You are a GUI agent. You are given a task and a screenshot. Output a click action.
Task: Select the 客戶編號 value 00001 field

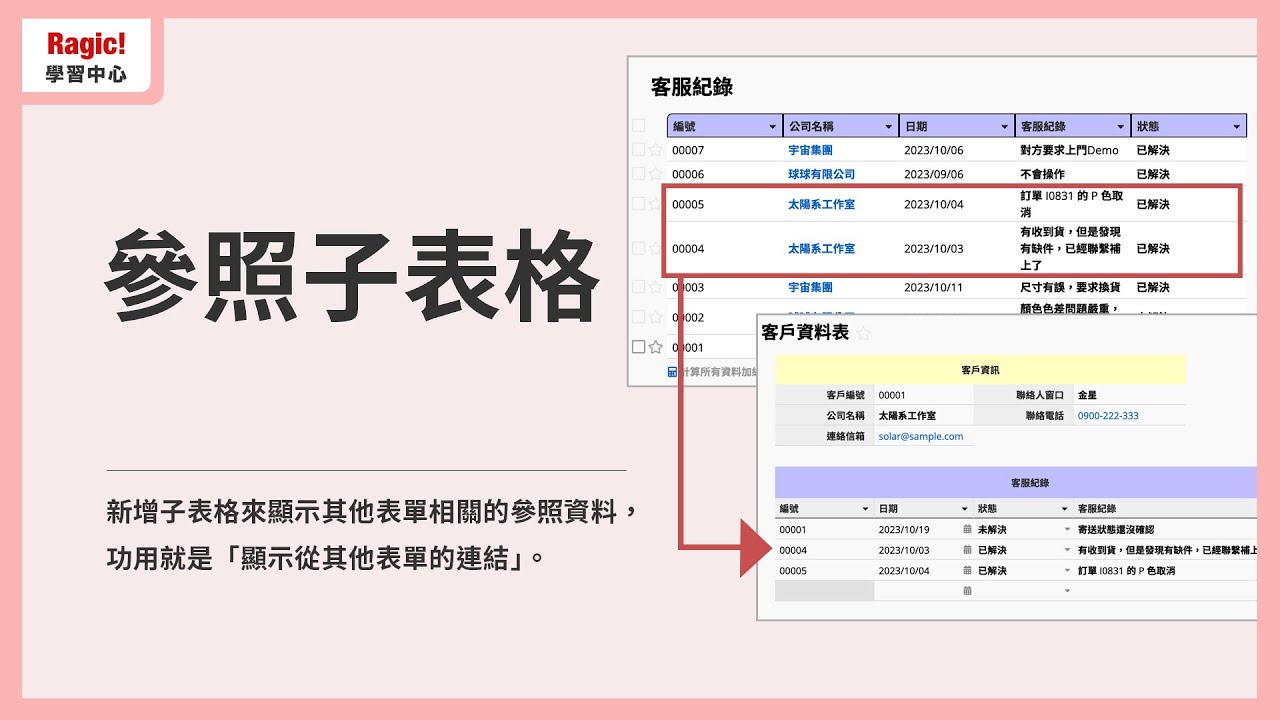(x=923, y=395)
